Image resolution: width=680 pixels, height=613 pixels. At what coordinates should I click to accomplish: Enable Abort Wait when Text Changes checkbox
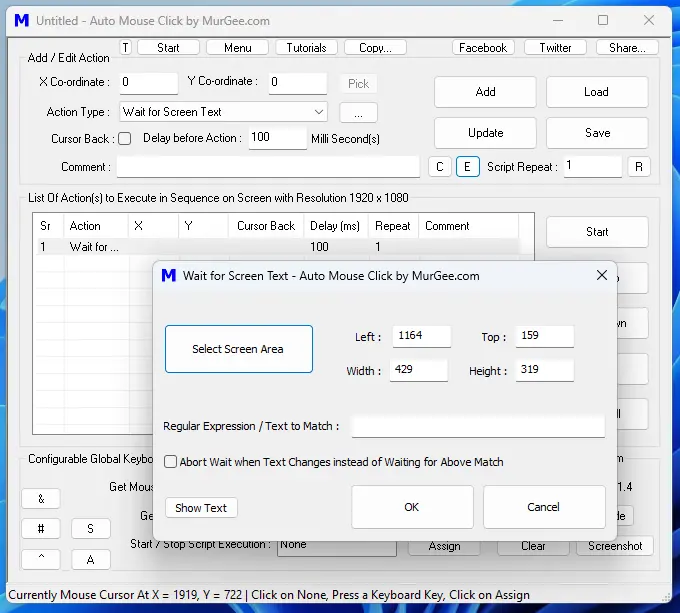(170, 461)
